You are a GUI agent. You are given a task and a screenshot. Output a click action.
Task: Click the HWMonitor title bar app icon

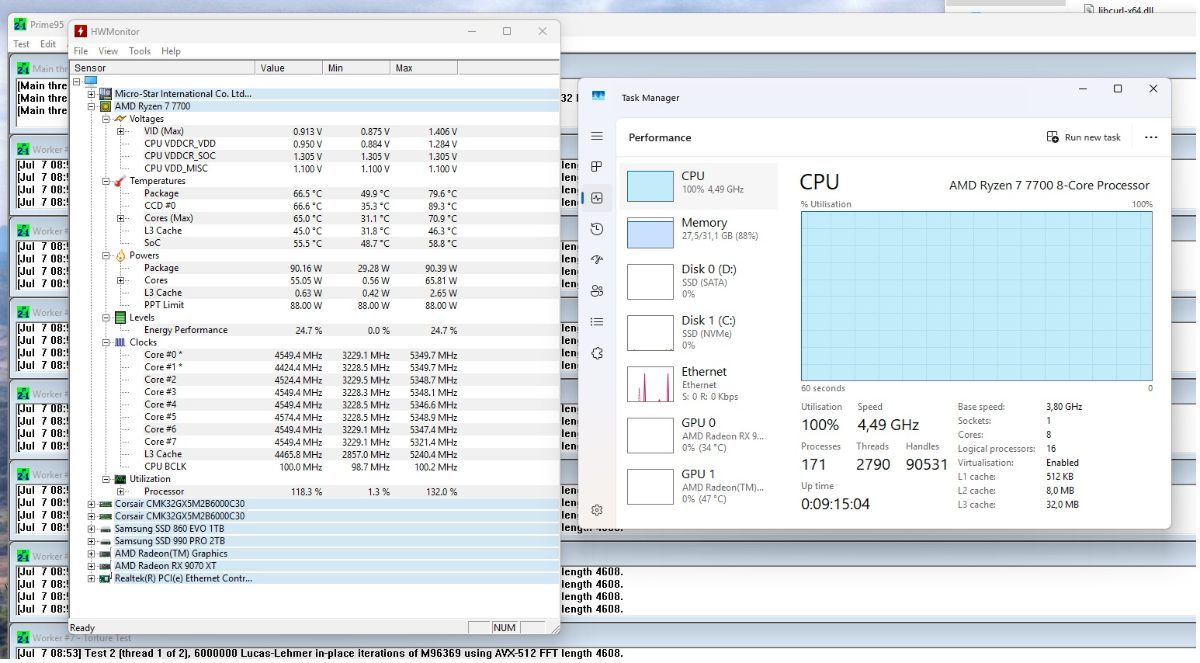click(79, 32)
